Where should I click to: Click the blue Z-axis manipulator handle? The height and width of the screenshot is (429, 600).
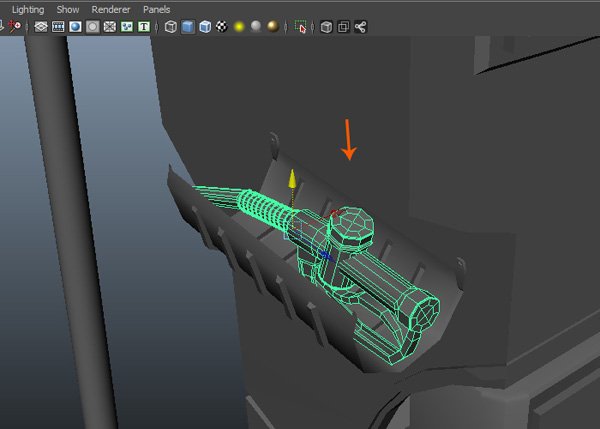pos(326,255)
